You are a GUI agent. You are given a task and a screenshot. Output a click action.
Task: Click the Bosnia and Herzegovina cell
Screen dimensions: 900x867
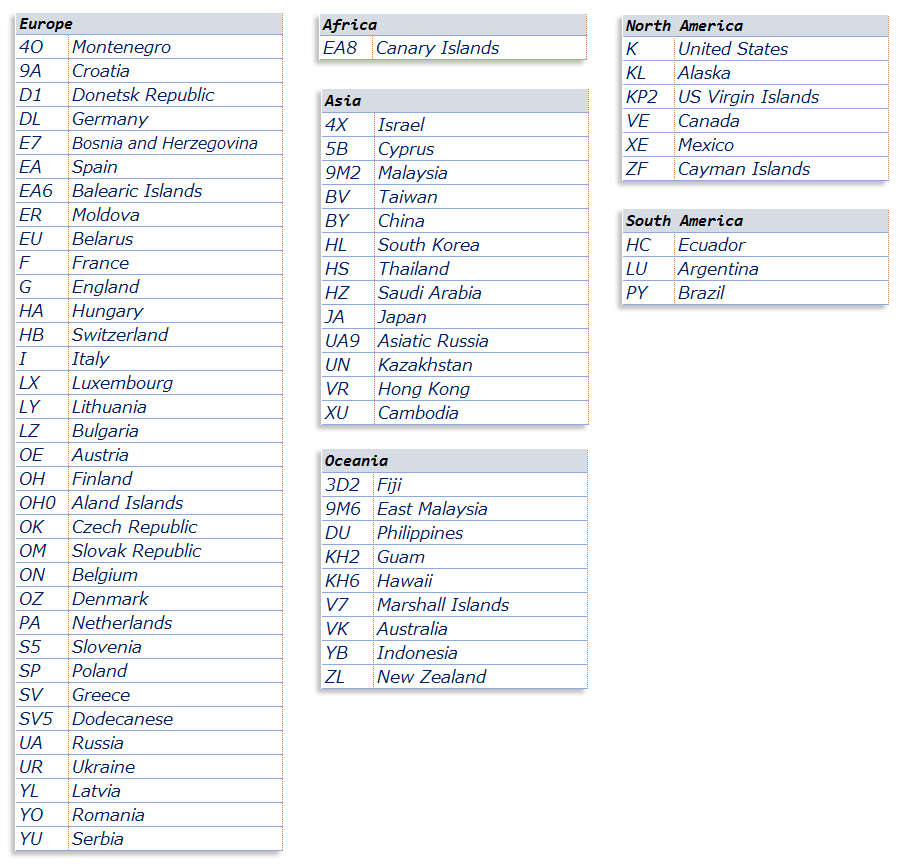point(164,143)
